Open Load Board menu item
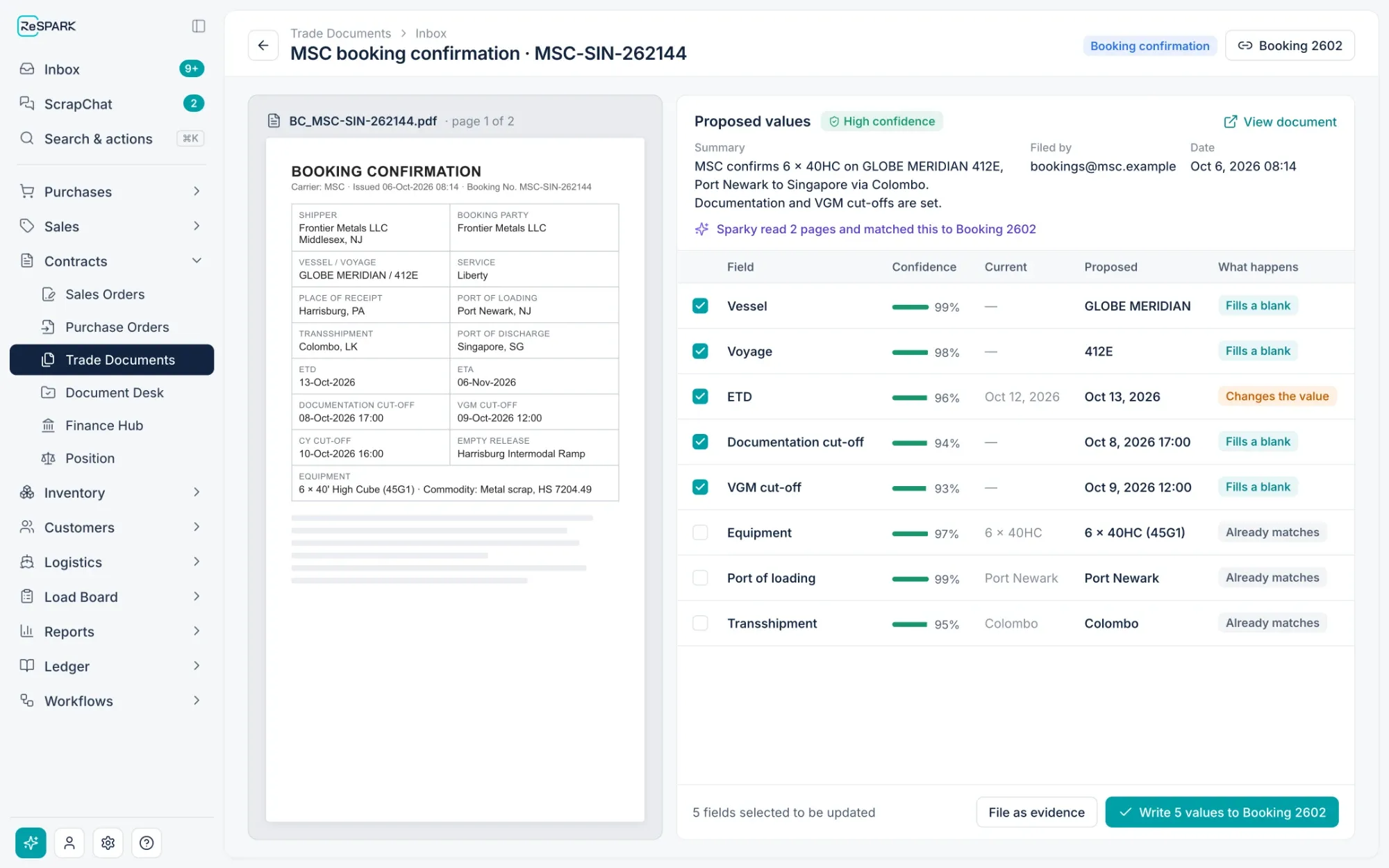1389x868 pixels. [x=112, y=596]
